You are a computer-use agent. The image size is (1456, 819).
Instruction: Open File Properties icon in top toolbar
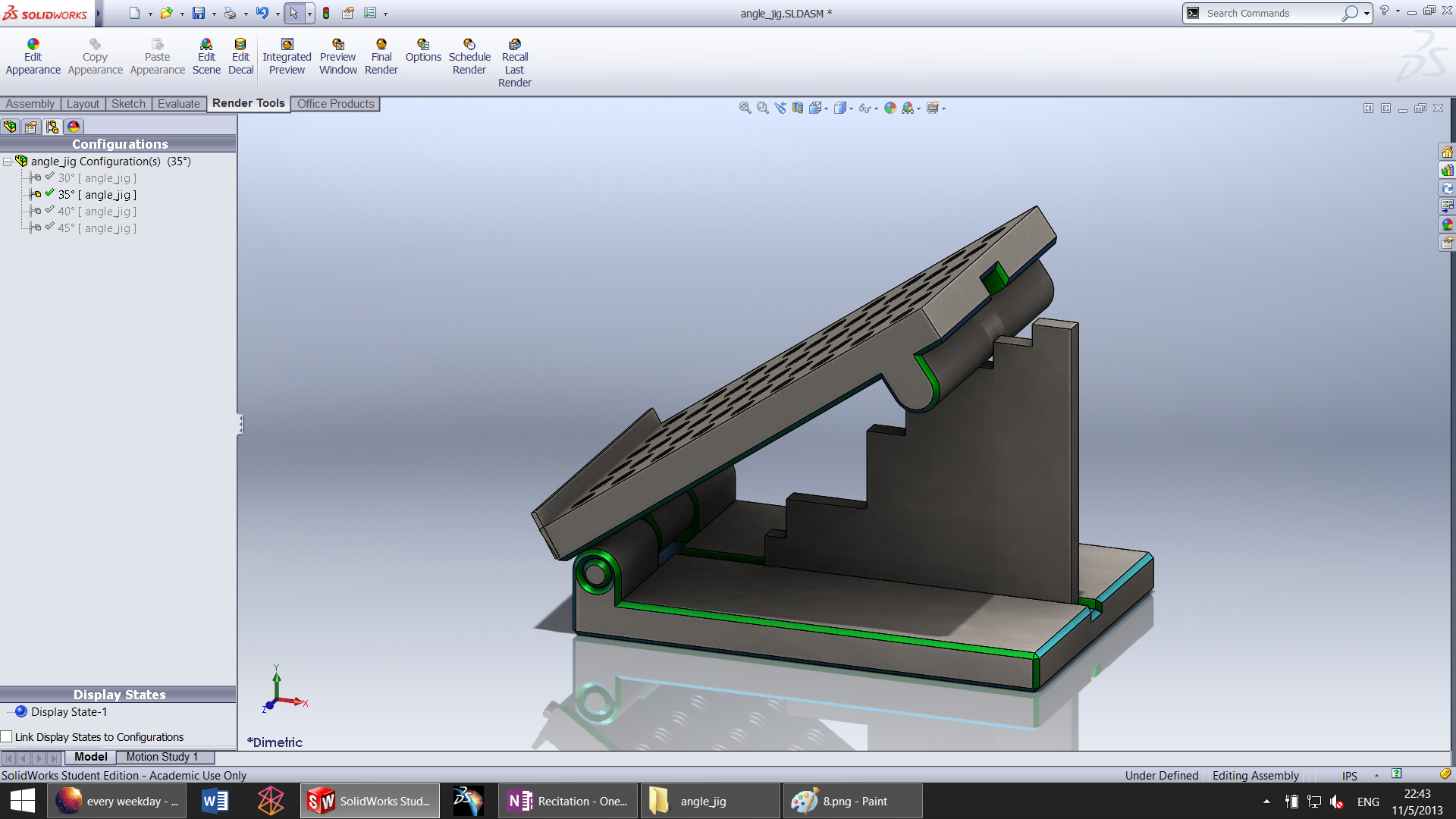point(348,13)
